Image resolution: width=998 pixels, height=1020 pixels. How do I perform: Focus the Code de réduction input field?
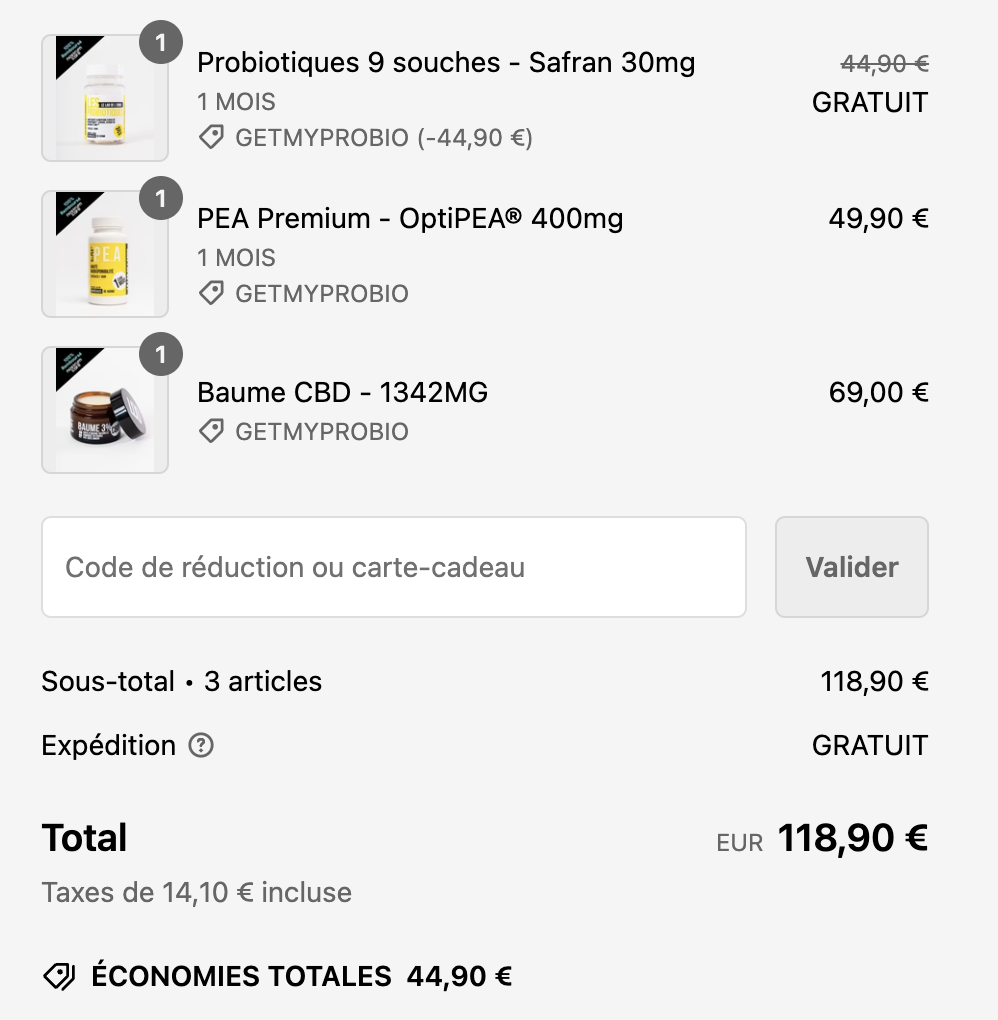click(394, 567)
